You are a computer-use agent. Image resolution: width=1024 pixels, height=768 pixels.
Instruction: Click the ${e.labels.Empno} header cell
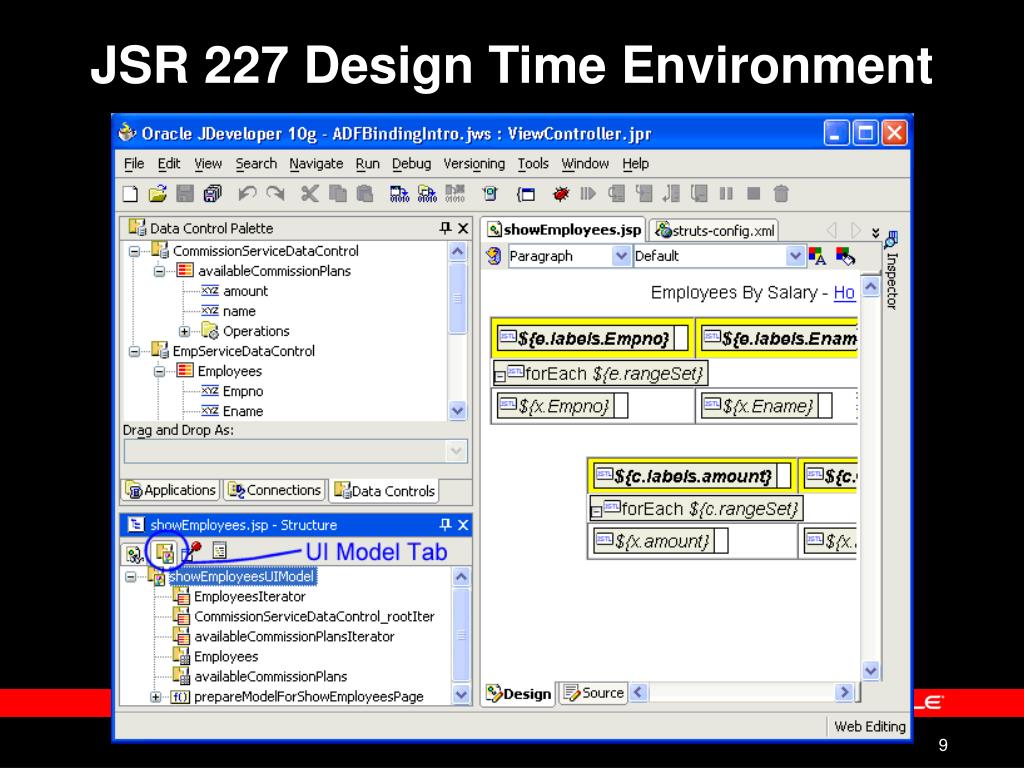pos(593,338)
